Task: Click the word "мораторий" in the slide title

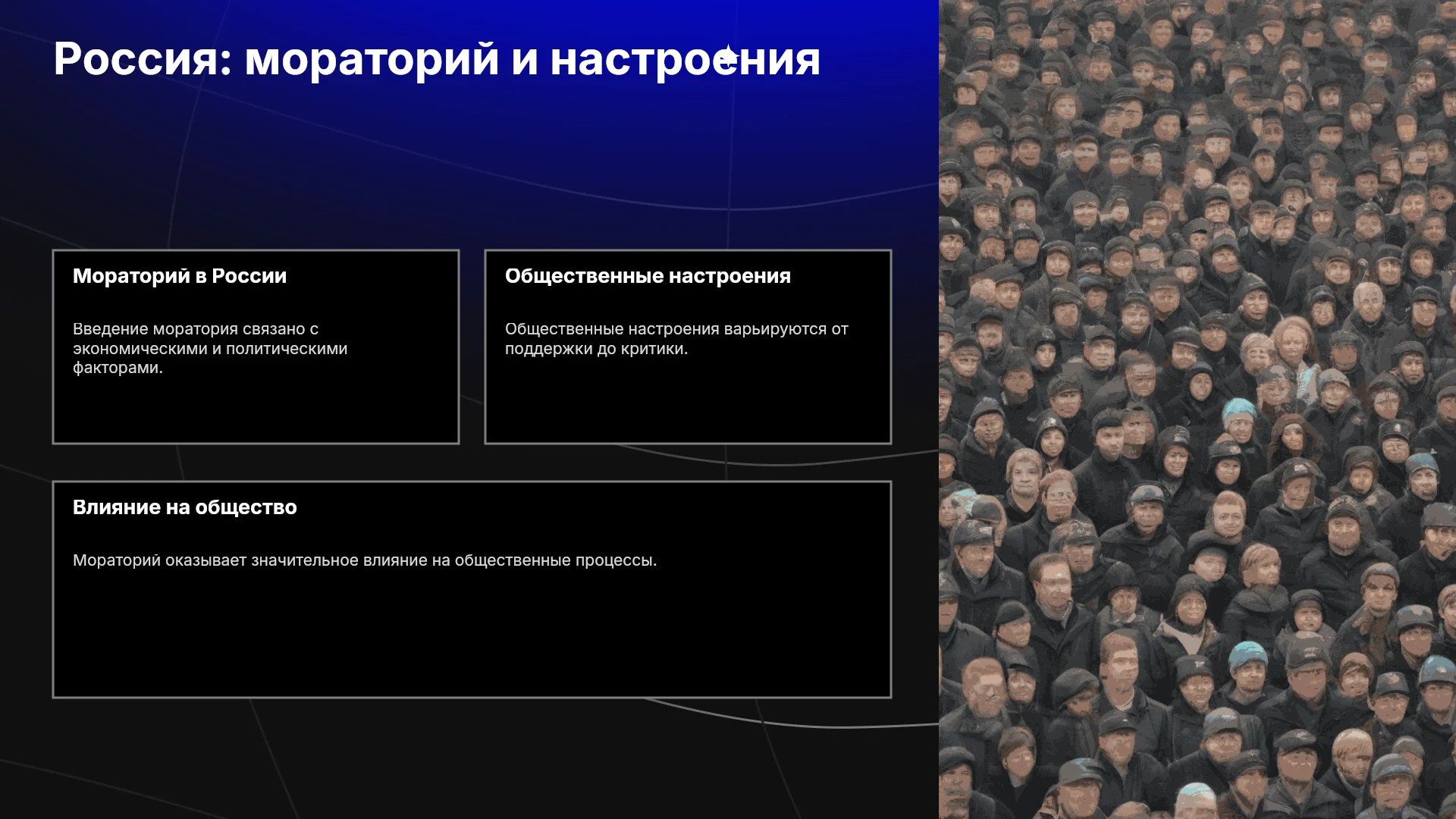Action: pos(372,61)
